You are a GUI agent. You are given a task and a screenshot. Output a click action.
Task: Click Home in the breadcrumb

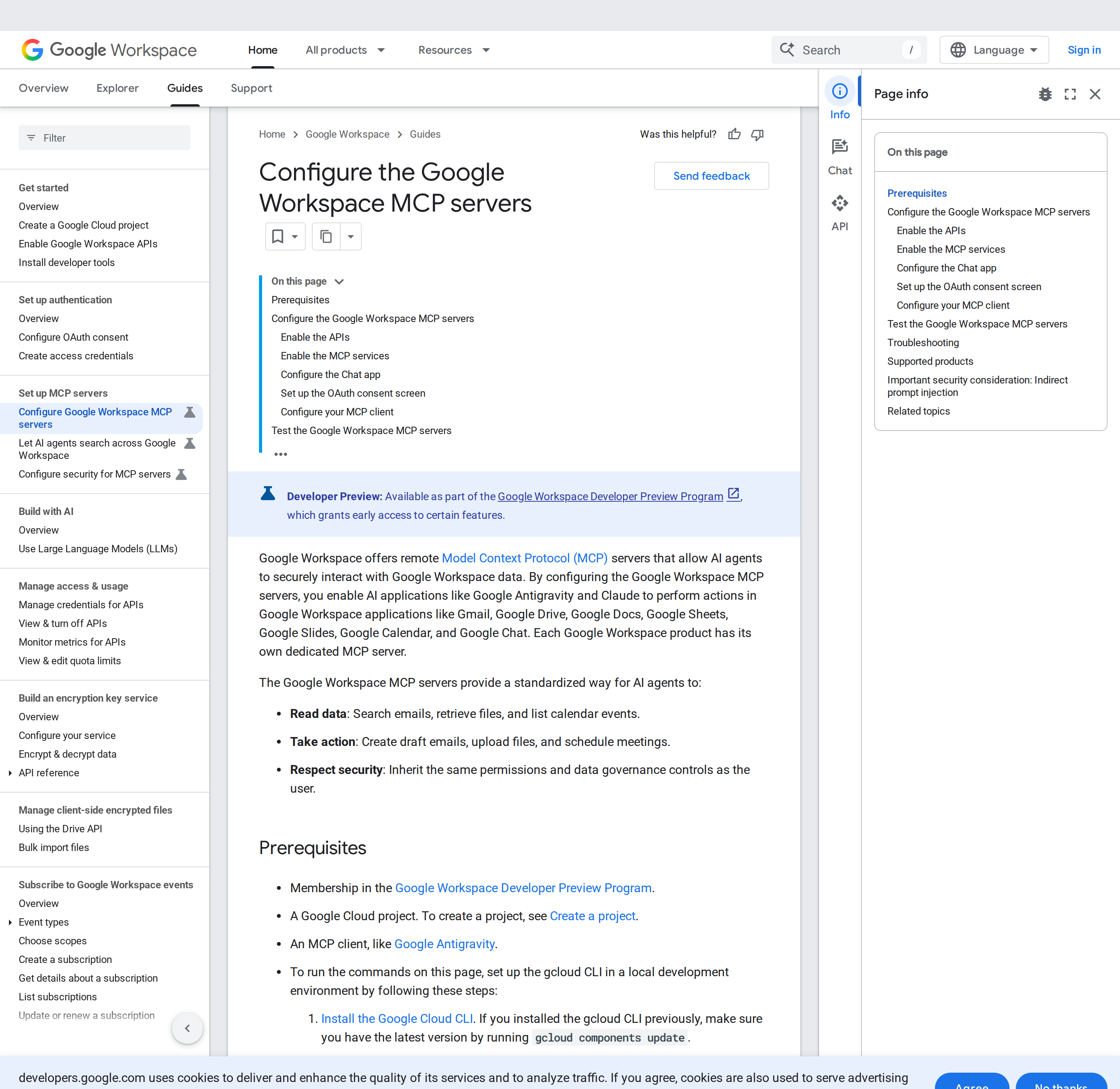click(272, 135)
